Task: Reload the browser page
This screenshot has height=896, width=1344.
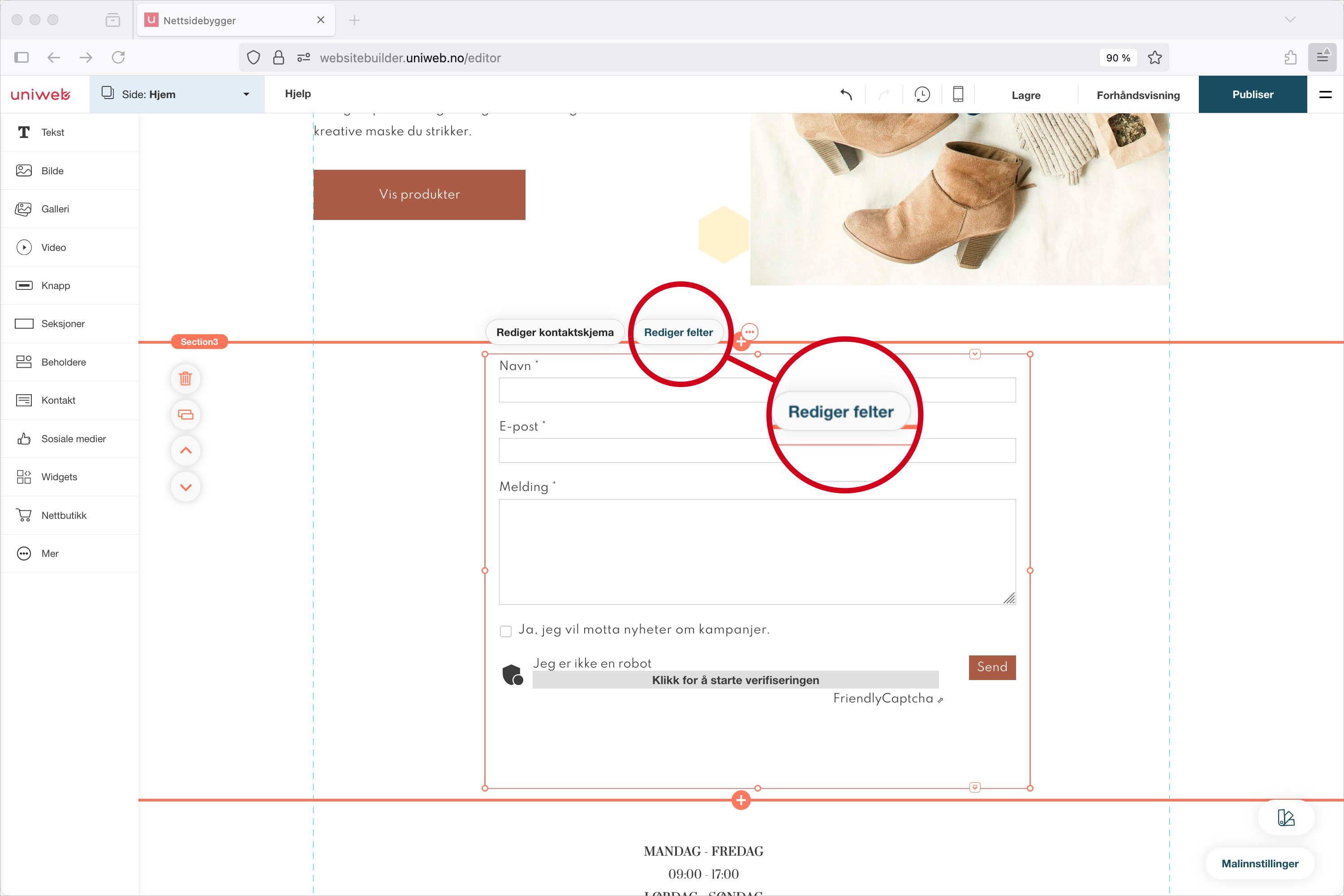Action: [118, 57]
